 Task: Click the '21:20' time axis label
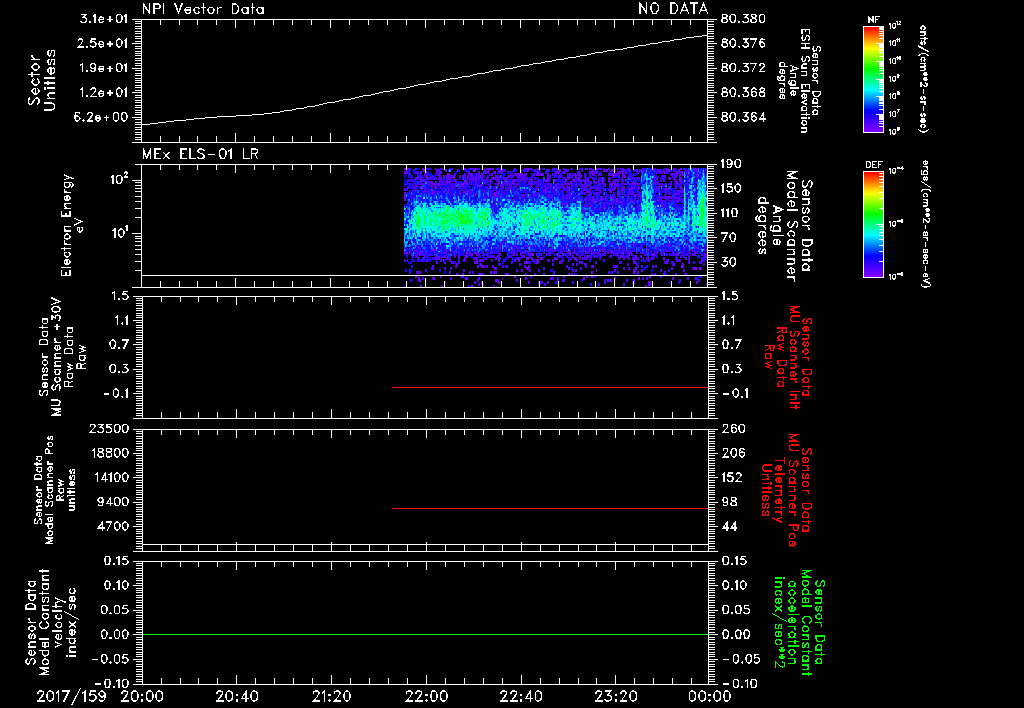pos(331,696)
